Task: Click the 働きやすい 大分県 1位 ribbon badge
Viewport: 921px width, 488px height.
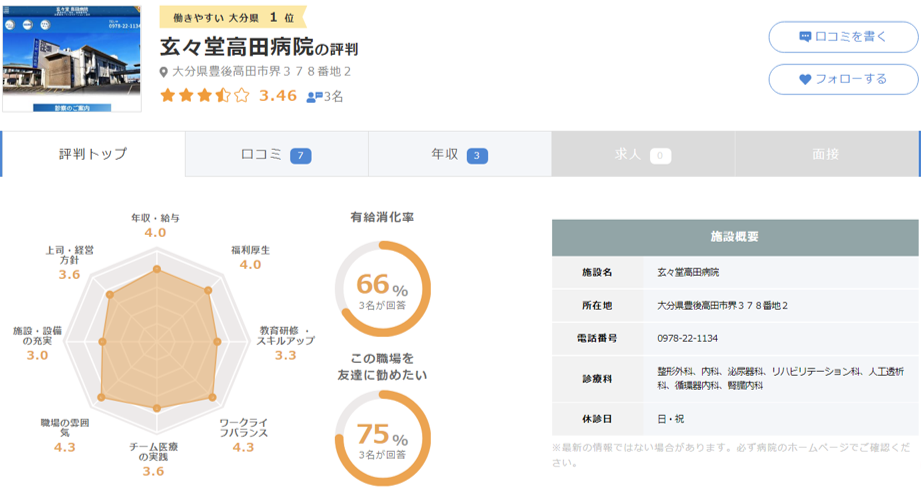Action: 233,18
